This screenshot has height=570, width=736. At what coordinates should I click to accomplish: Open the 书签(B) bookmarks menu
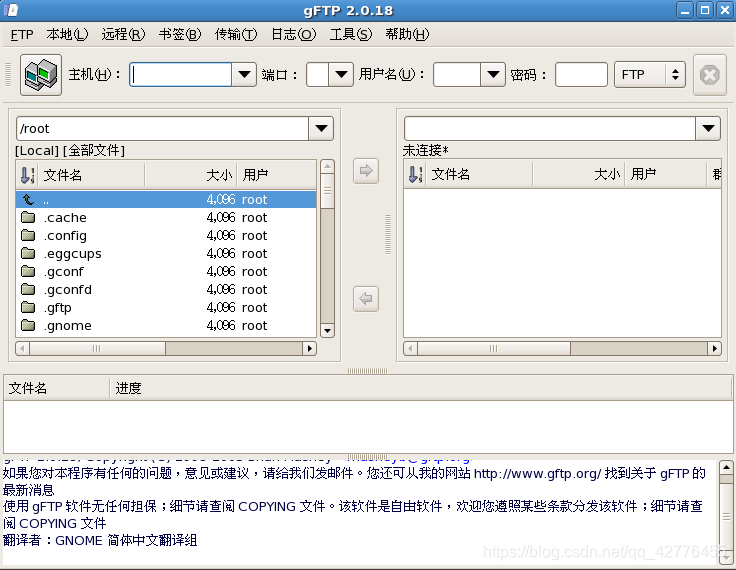pyautogui.click(x=180, y=34)
